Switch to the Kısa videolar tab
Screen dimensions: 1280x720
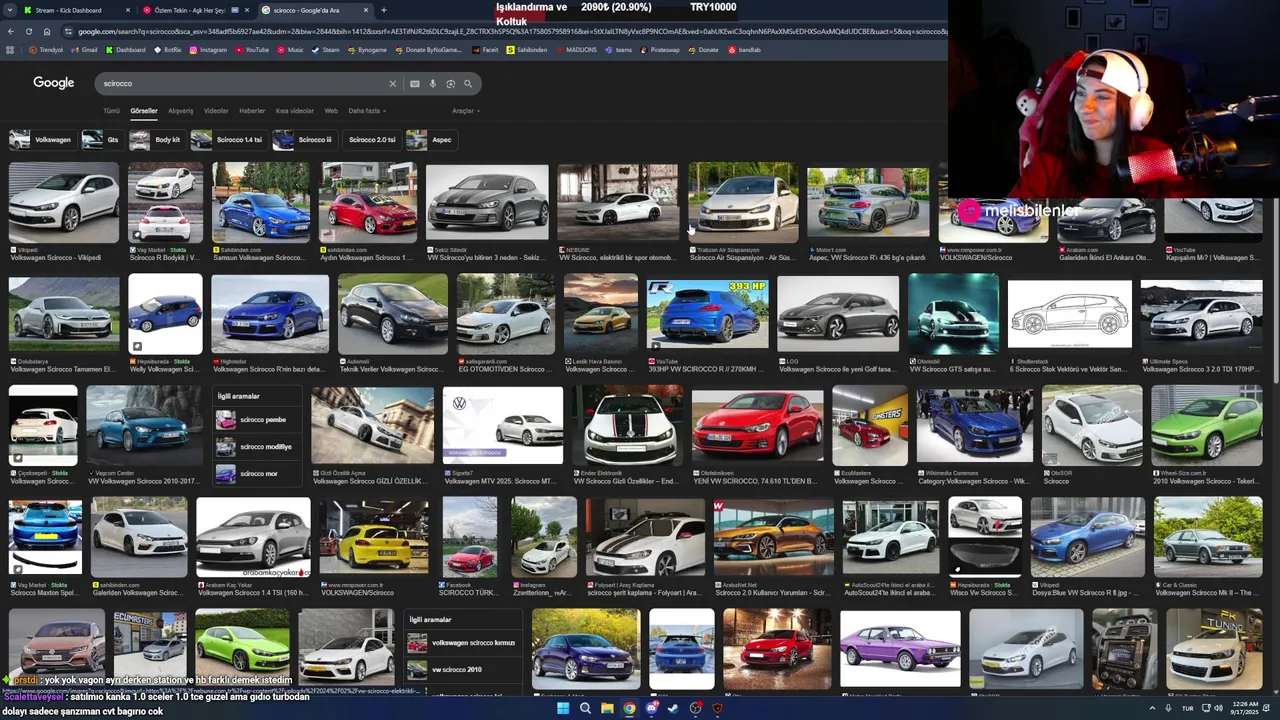[294, 111]
